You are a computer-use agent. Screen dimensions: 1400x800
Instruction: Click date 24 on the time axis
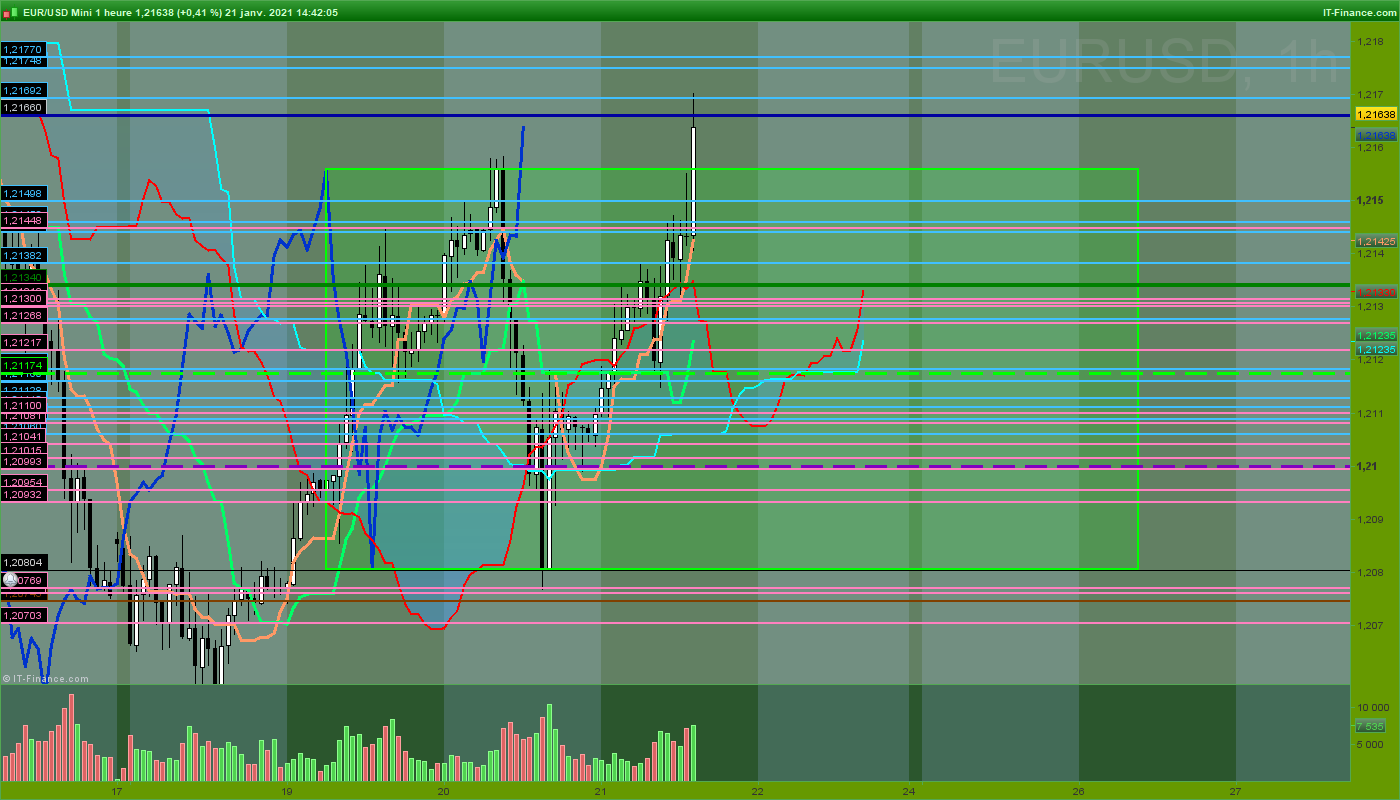pyautogui.click(x=908, y=790)
